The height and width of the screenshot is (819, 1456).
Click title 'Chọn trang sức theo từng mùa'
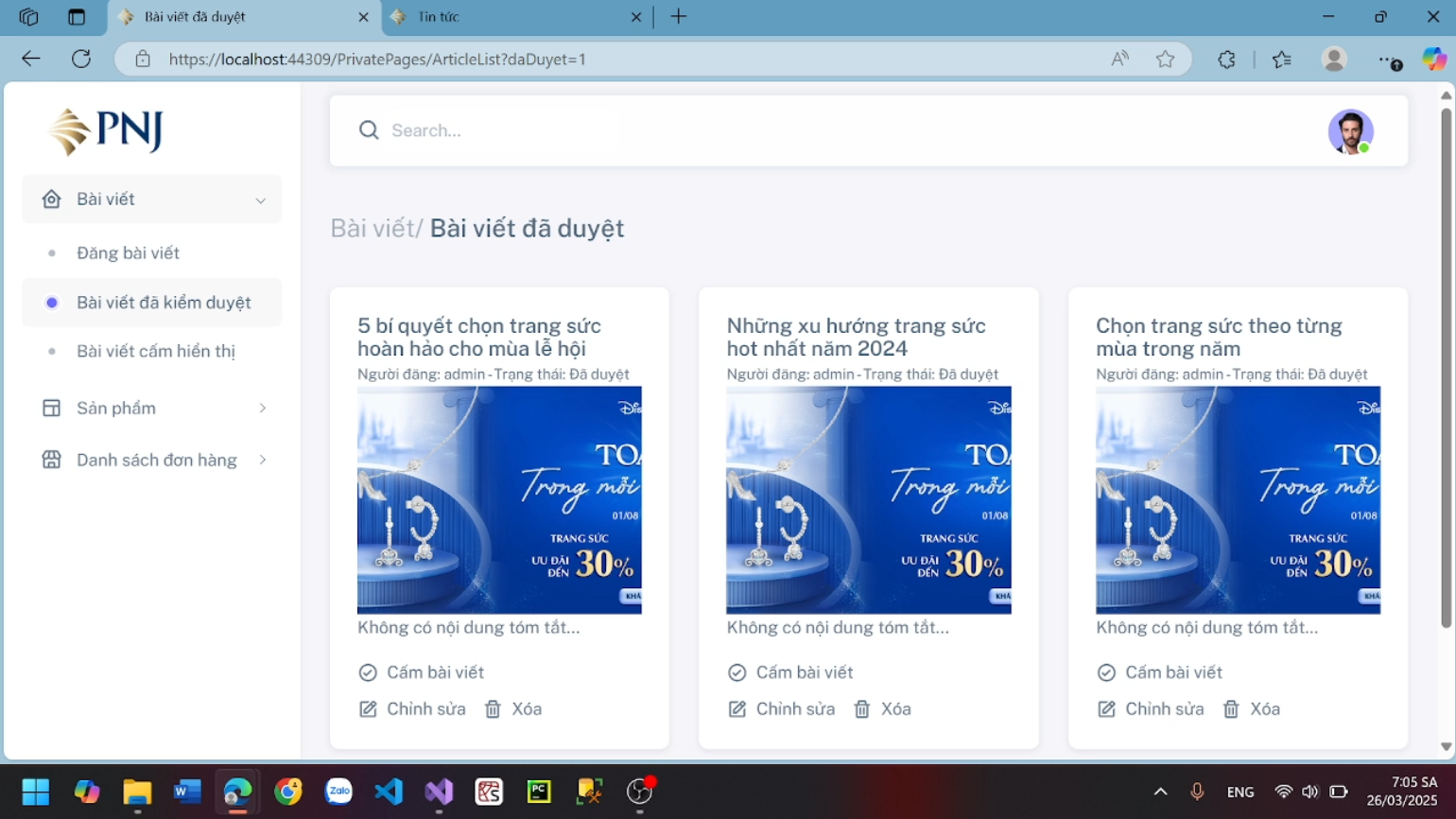point(1219,337)
